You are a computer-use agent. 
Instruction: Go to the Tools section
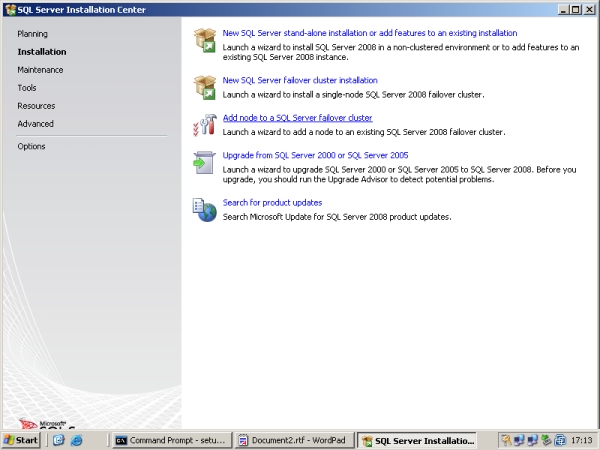coord(27,88)
